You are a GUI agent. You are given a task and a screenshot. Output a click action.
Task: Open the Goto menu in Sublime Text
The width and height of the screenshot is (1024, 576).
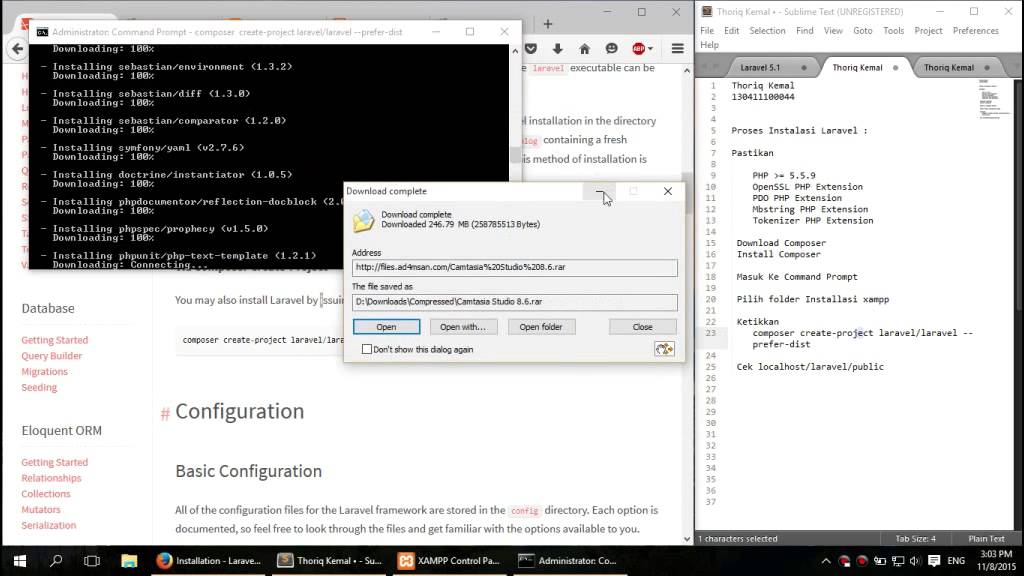coord(863,31)
